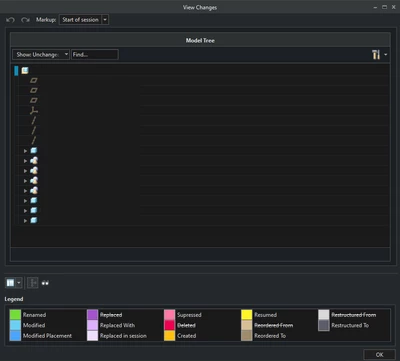Click the purple Replaced legend swatch
The height and width of the screenshot is (361, 400).
coord(92,315)
